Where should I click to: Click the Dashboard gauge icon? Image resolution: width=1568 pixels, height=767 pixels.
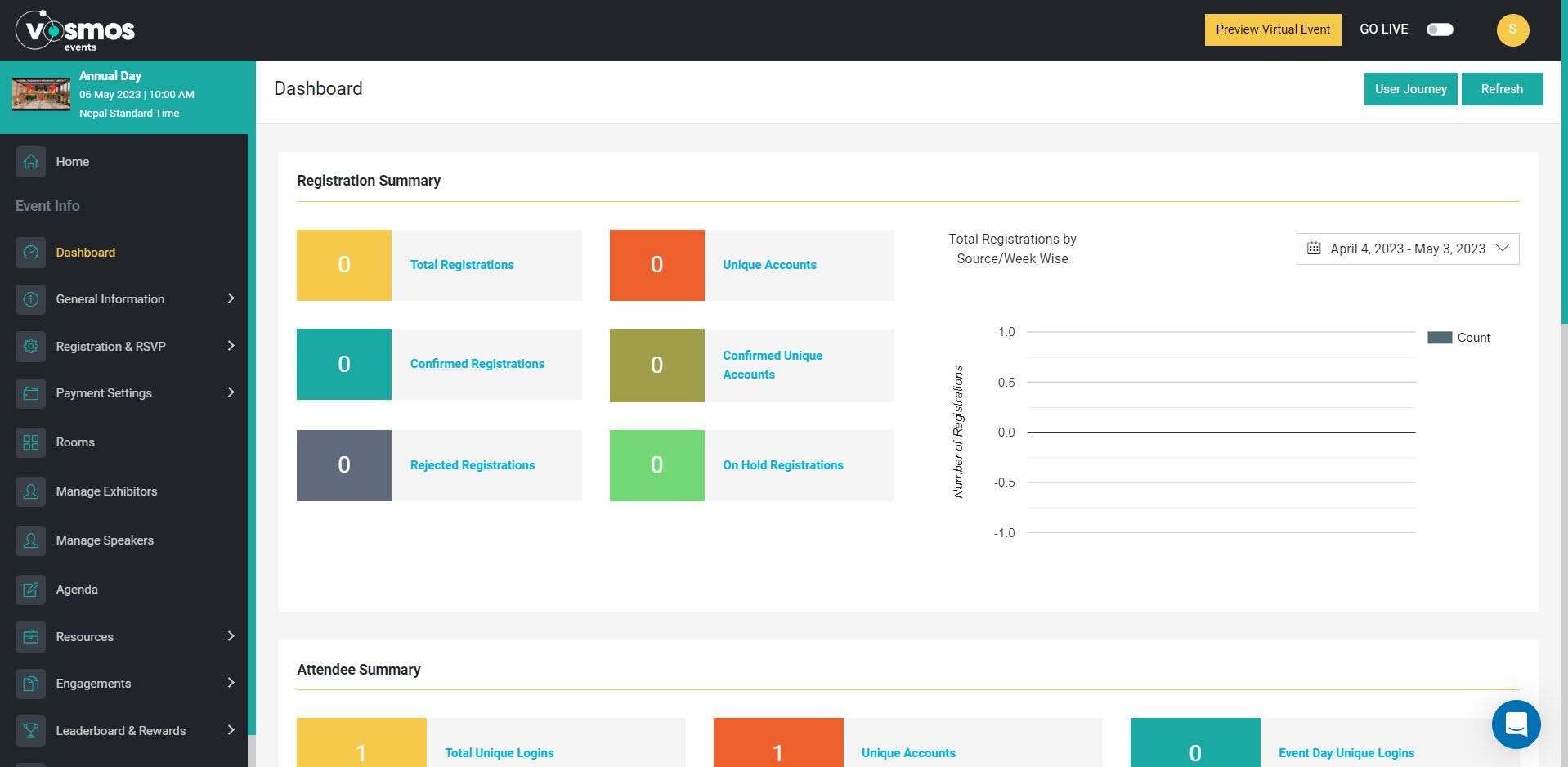click(x=30, y=253)
